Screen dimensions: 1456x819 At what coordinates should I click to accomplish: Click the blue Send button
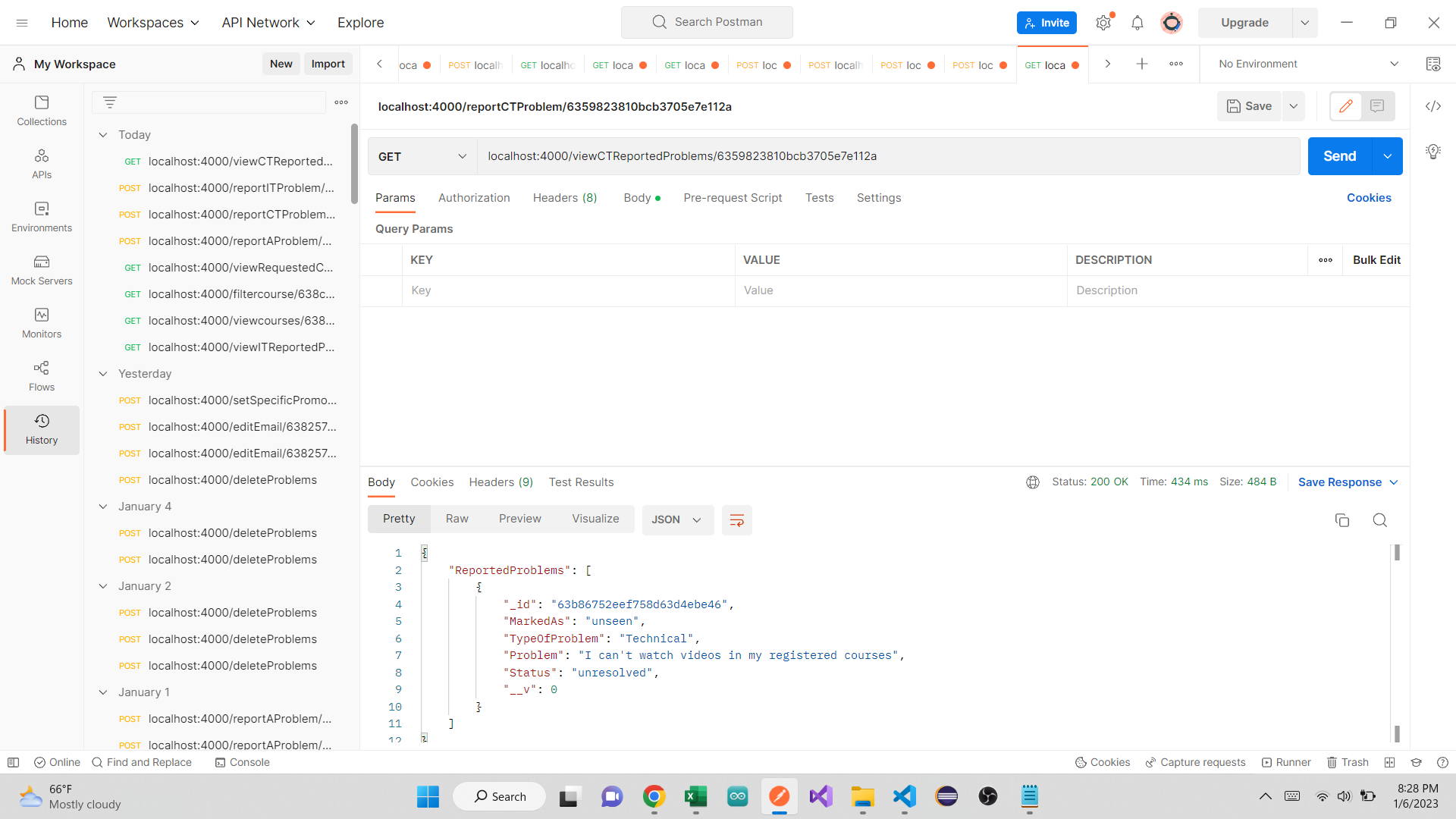point(1340,156)
